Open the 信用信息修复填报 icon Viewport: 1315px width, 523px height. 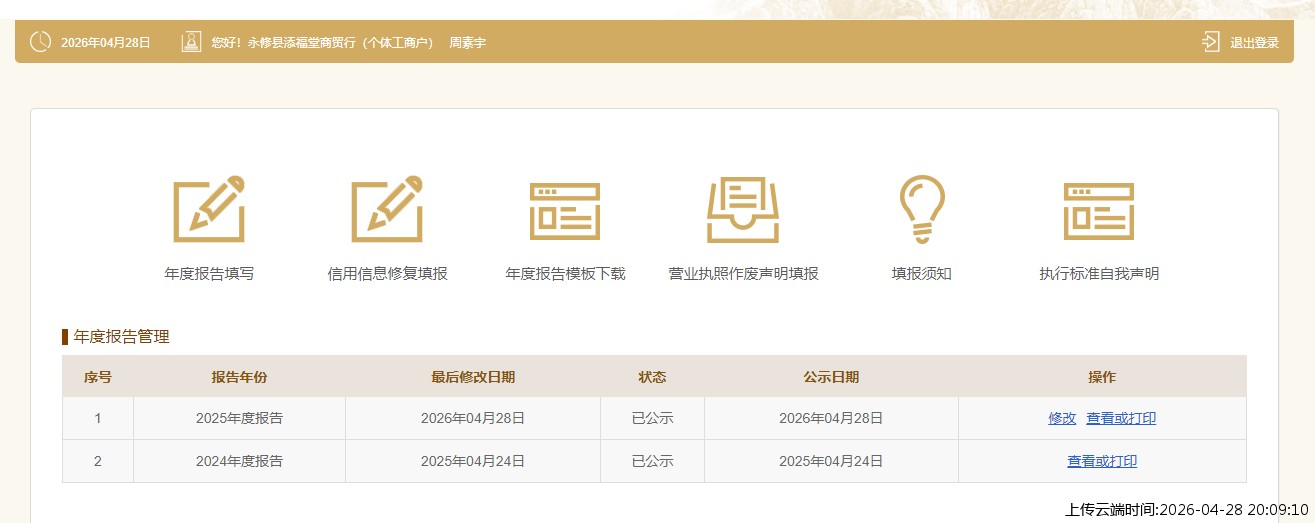pyautogui.click(x=387, y=209)
